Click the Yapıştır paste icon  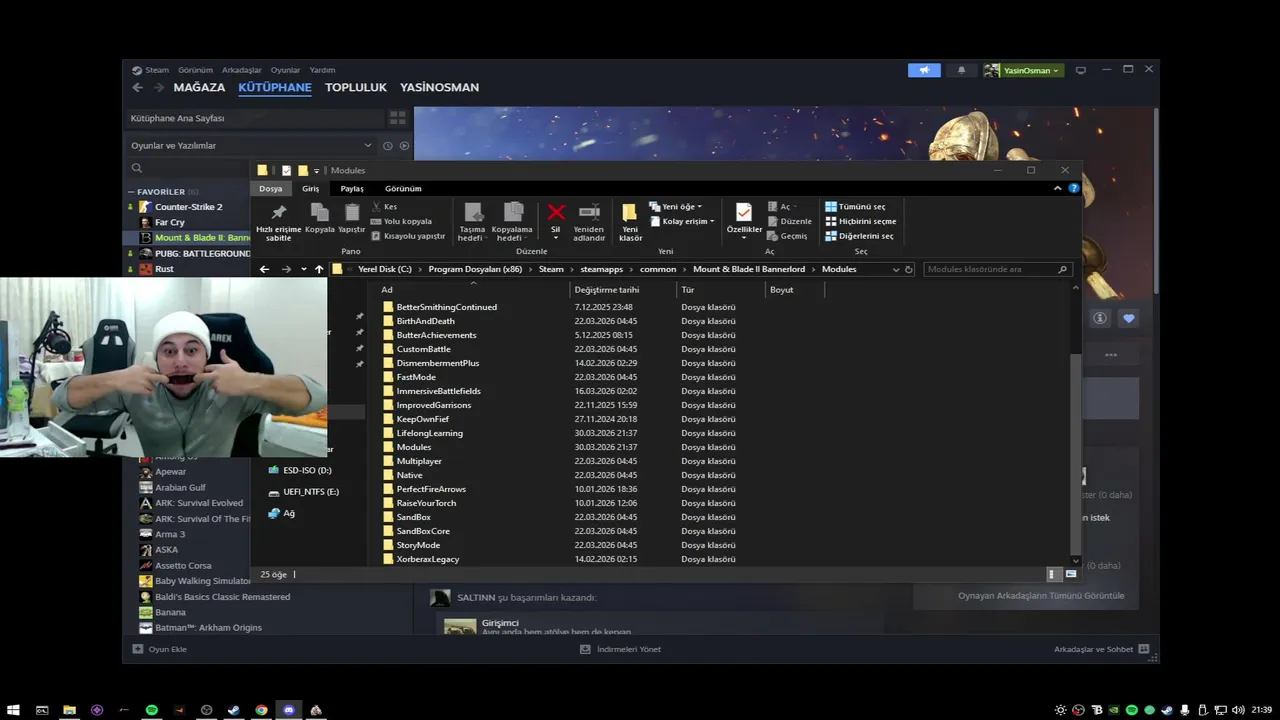tap(352, 219)
